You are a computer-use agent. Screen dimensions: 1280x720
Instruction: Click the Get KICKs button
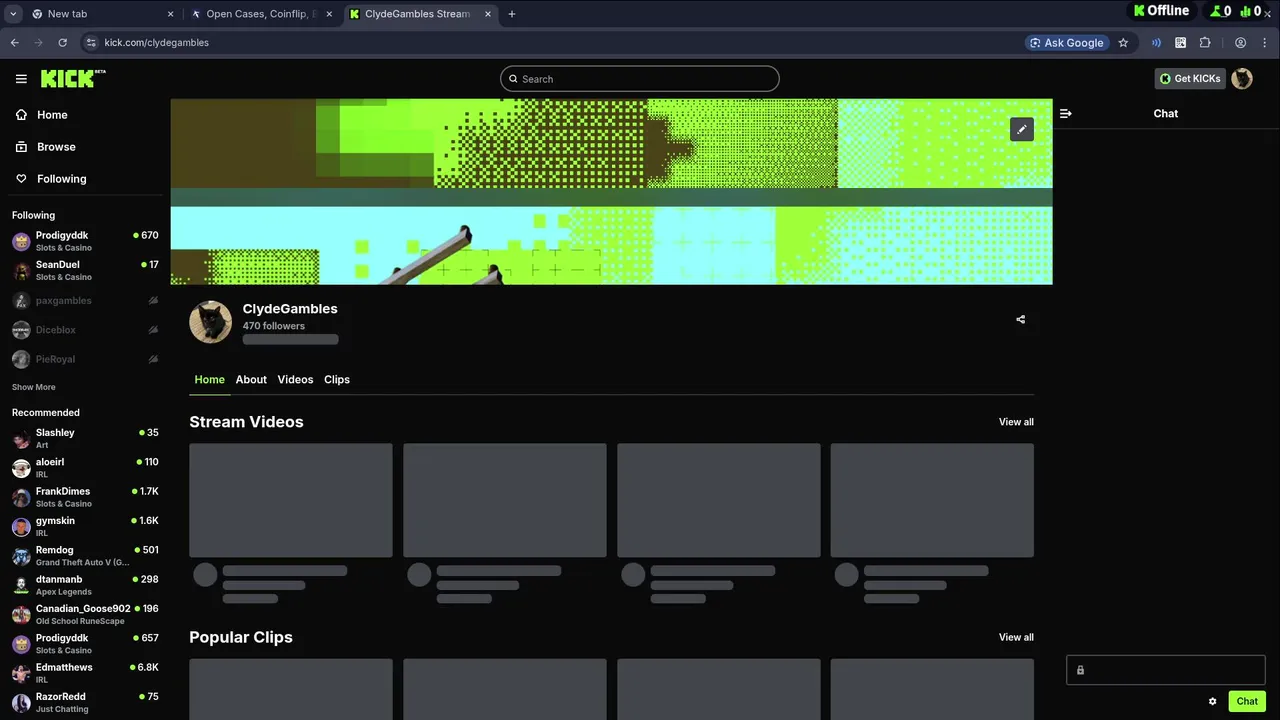[x=1190, y=79]
